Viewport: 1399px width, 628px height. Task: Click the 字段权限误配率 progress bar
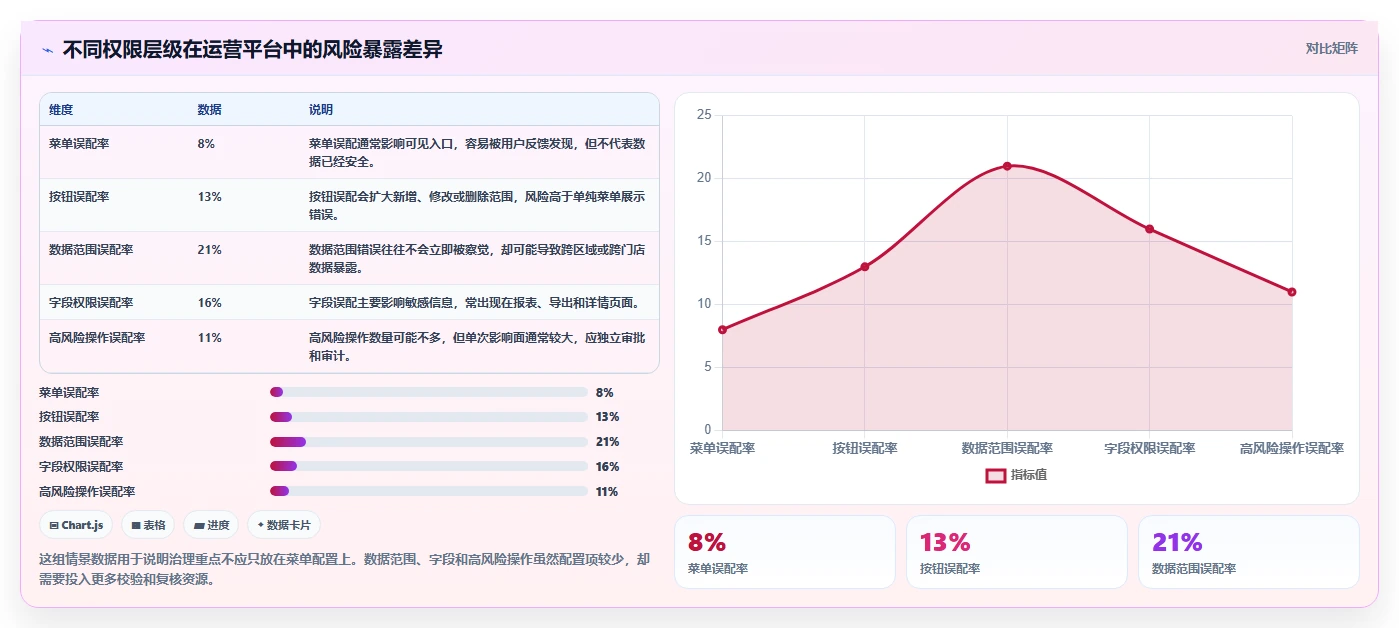click(429, 467)
